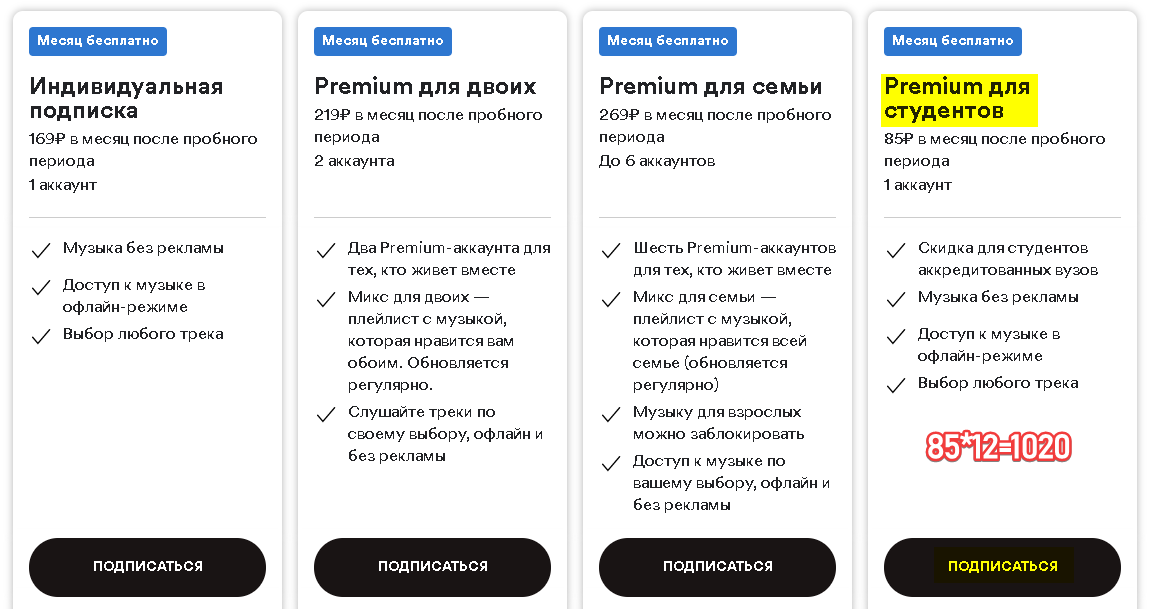Image resolution: width=1156 pixels, height=609 pixels.
Task: Click checkmark beside "Слушайте треки по своему выбору"
Action: pos(326,414)
